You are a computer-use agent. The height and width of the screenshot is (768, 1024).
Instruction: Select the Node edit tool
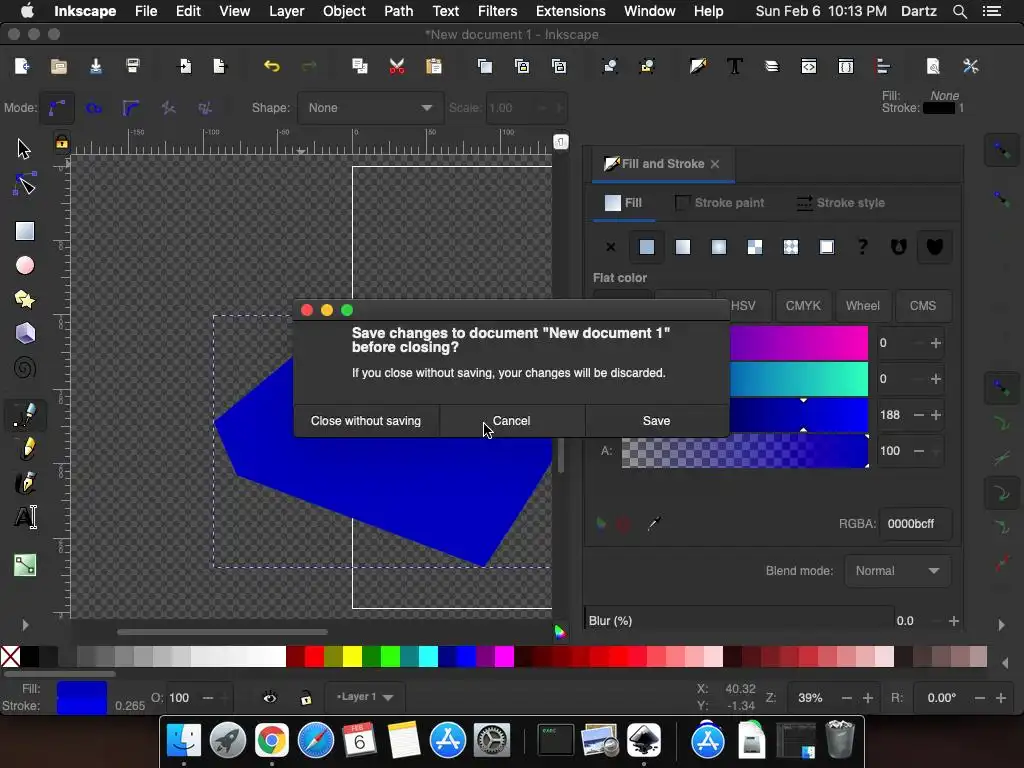[25, 185]
